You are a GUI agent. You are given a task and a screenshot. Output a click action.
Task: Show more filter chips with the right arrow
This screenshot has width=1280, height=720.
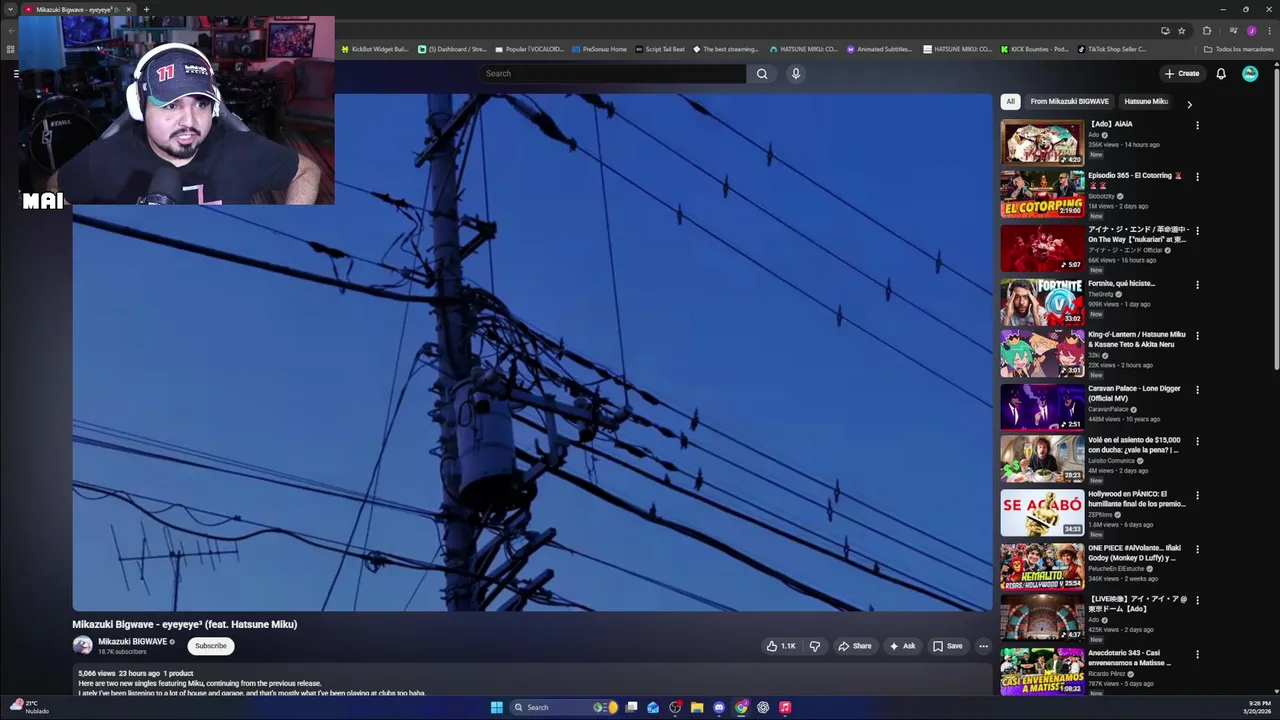tap(1189, 103)
